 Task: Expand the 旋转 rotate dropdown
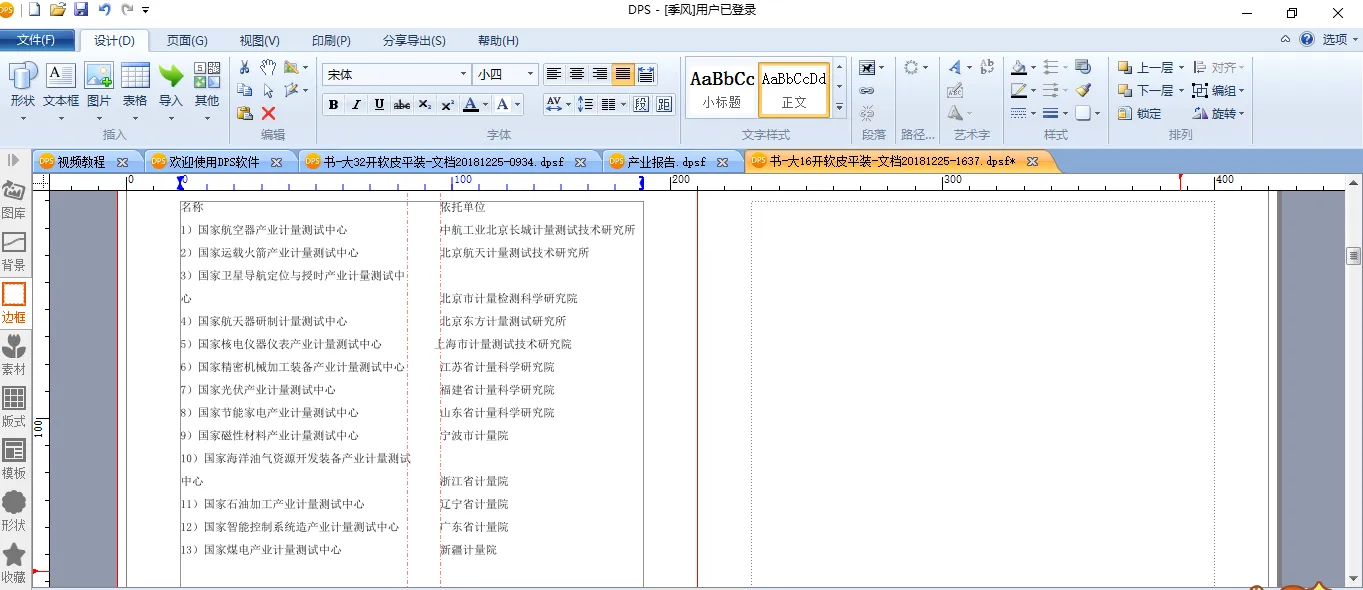point(1241,114)
